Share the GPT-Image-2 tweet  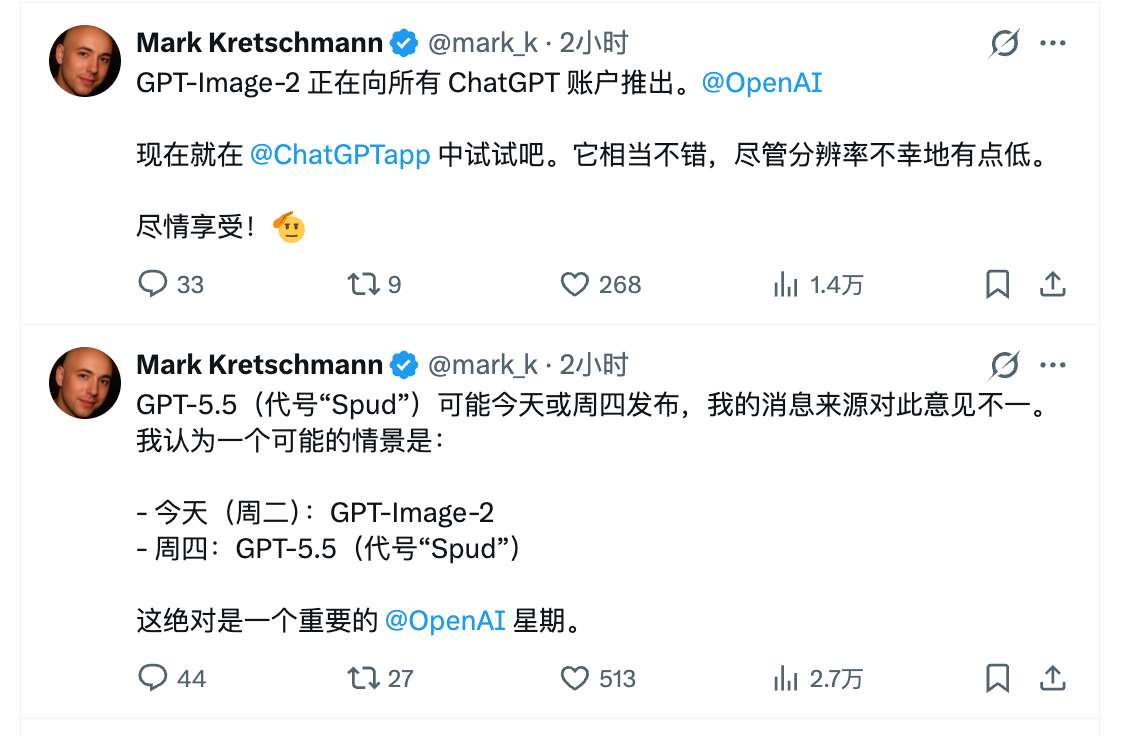click(1053, 284)
